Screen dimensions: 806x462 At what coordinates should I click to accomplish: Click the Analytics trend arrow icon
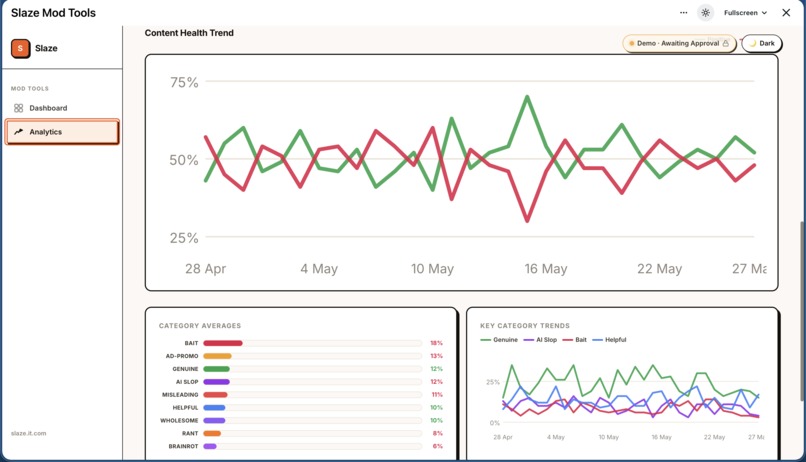coord(19,132)
